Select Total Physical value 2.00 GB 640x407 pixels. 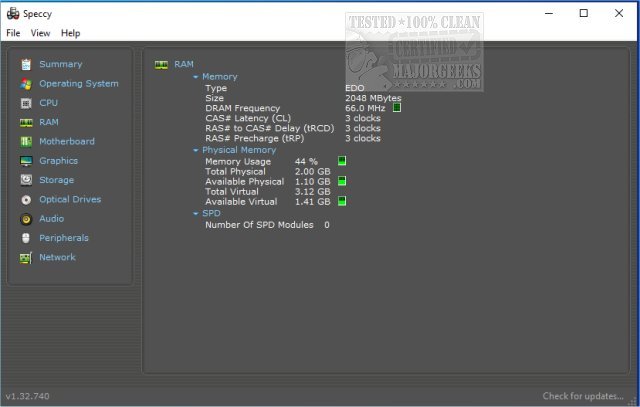point(313,171)
